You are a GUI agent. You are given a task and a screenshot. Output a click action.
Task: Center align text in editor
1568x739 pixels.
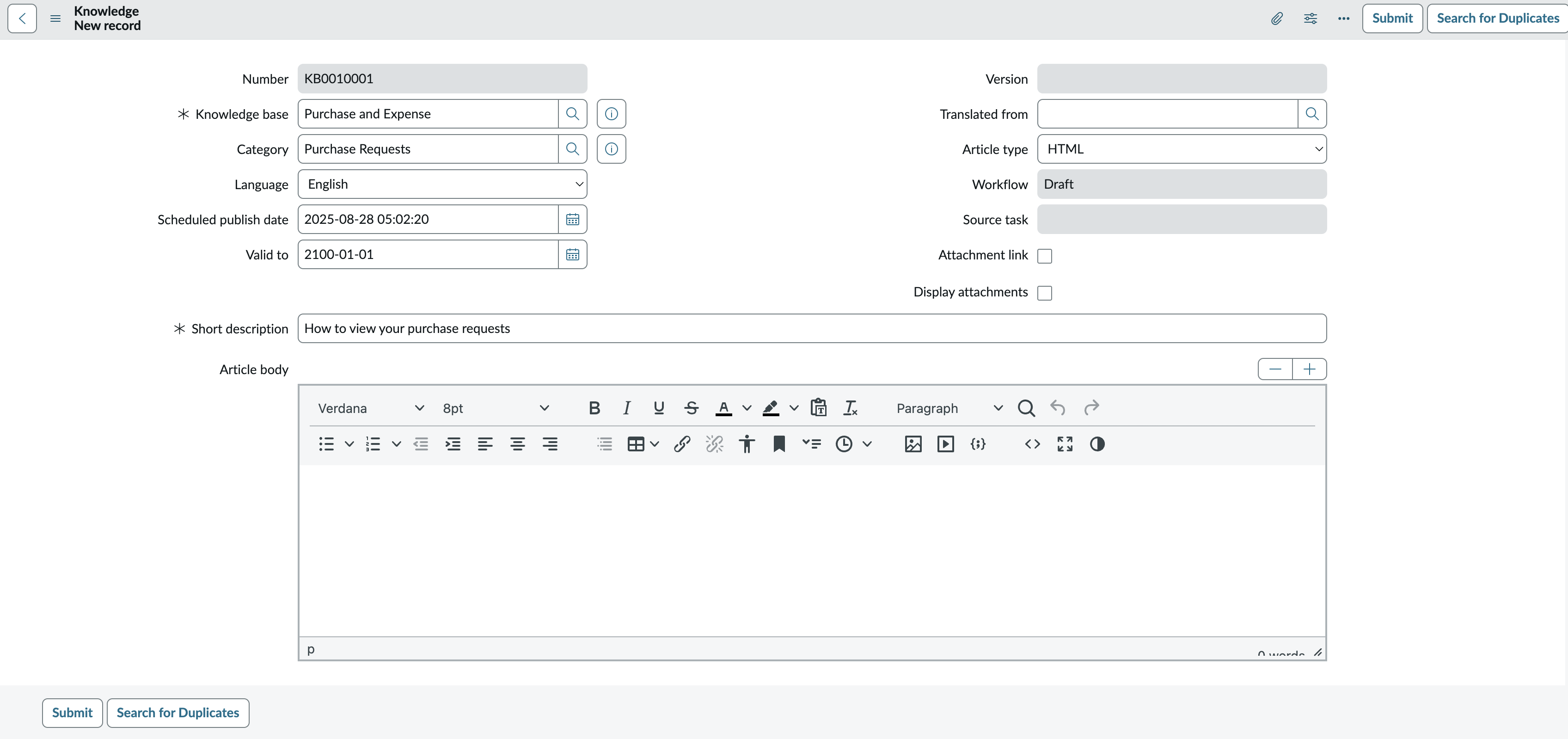click(517, 444)
